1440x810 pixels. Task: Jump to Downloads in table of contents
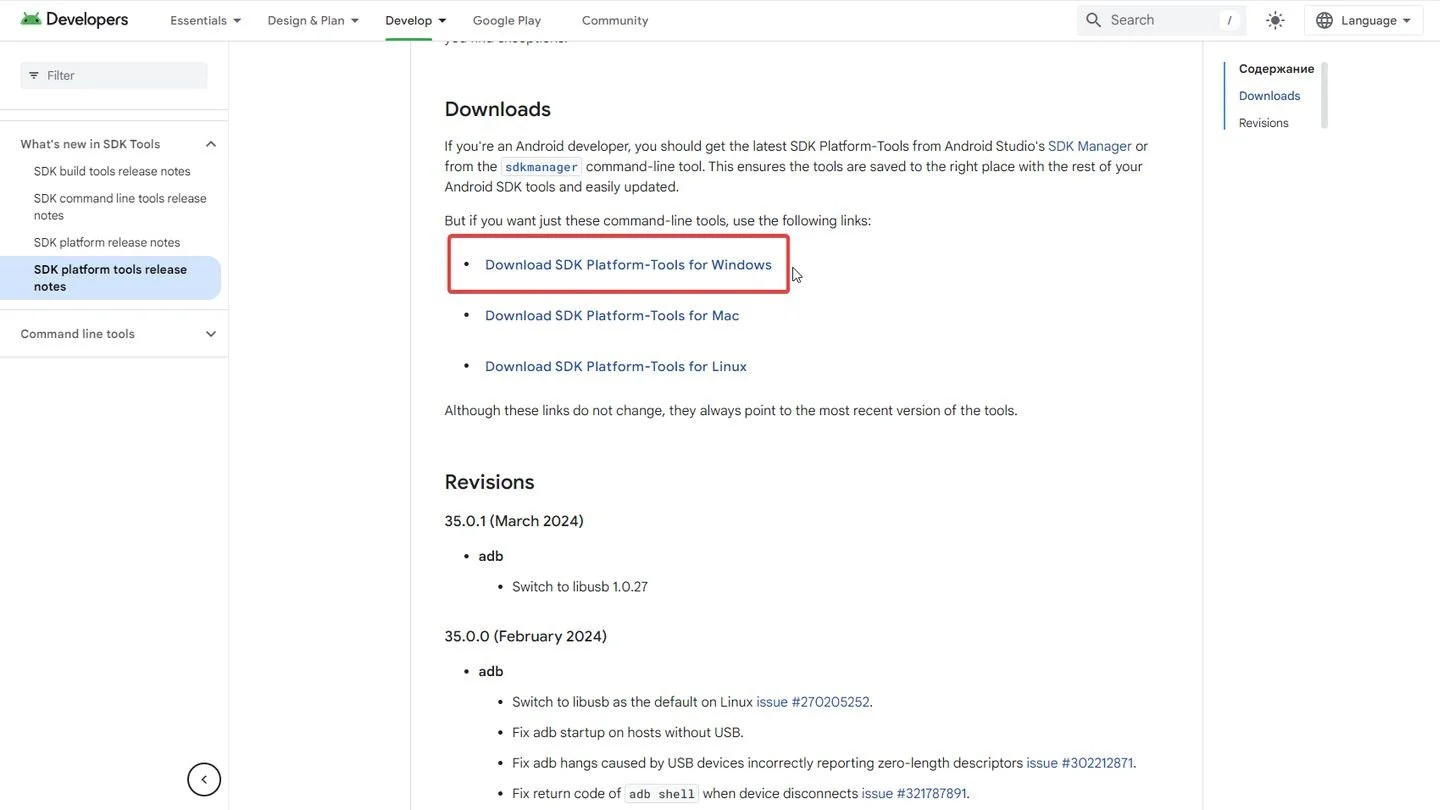pos(1269,96)
